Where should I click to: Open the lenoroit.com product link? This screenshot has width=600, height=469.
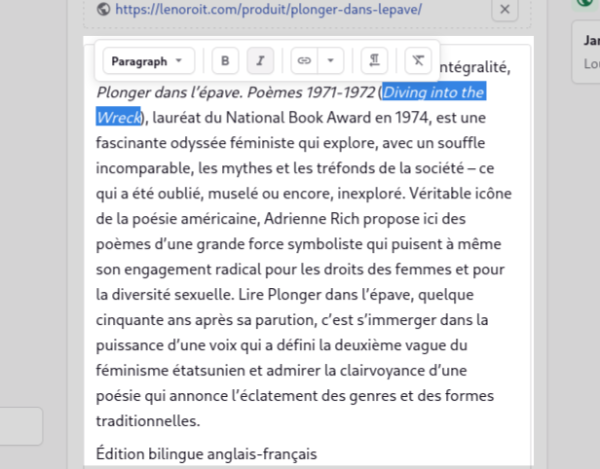pos(269,9)
